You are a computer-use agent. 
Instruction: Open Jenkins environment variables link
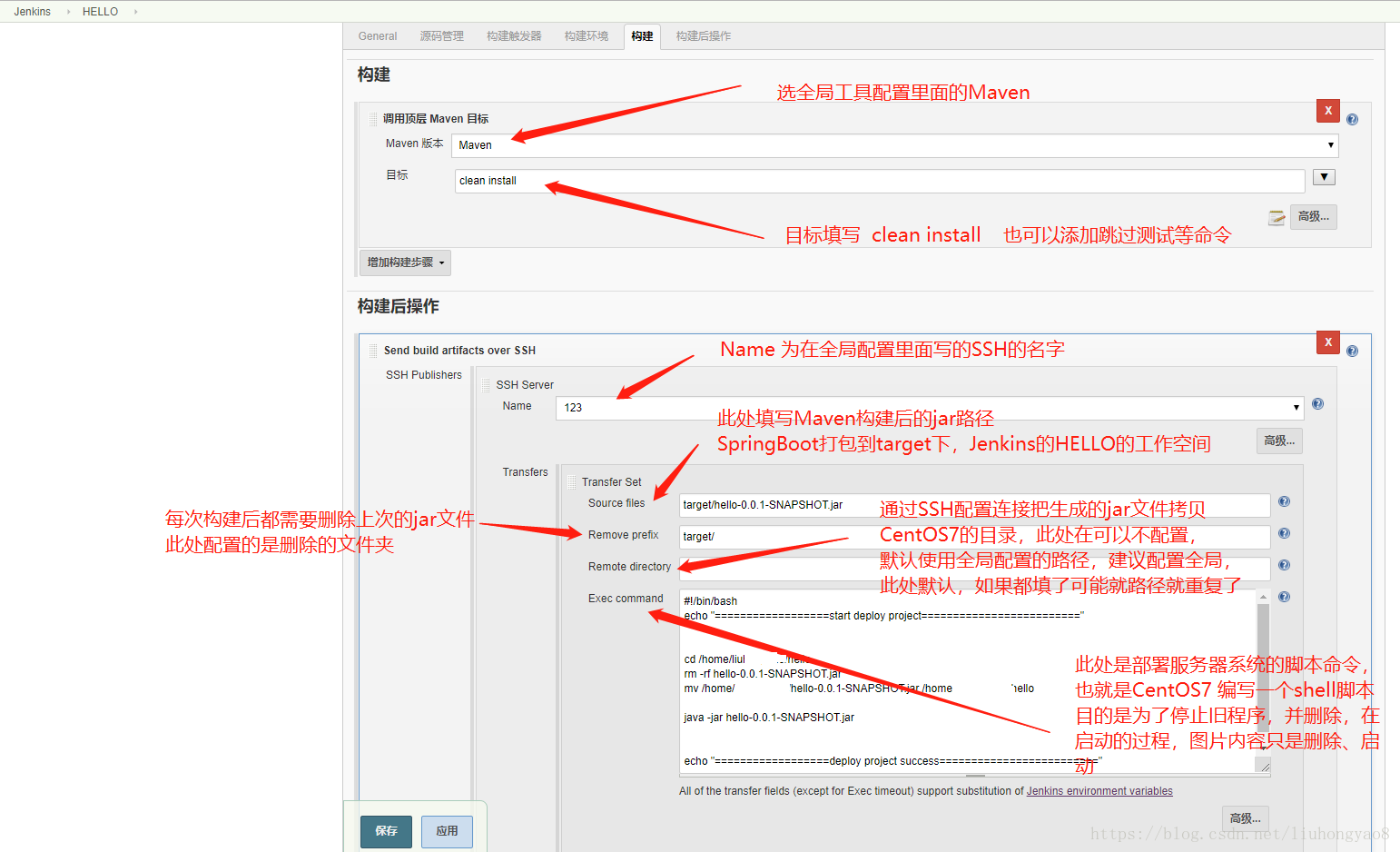tap(1099, 791)
